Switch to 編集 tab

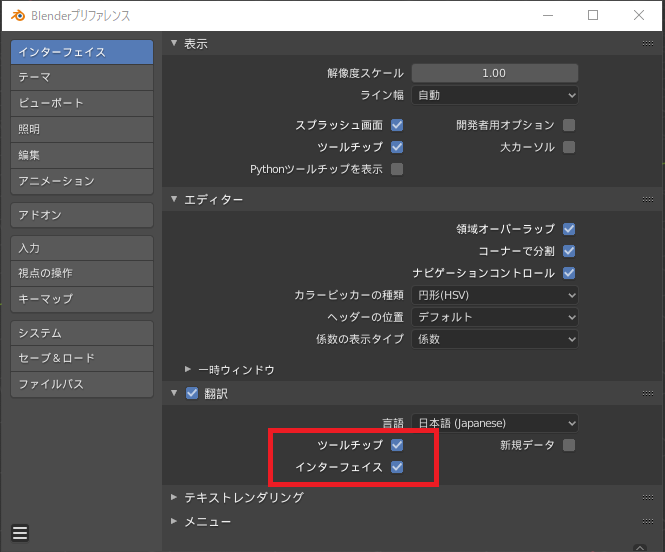(82, 155)
